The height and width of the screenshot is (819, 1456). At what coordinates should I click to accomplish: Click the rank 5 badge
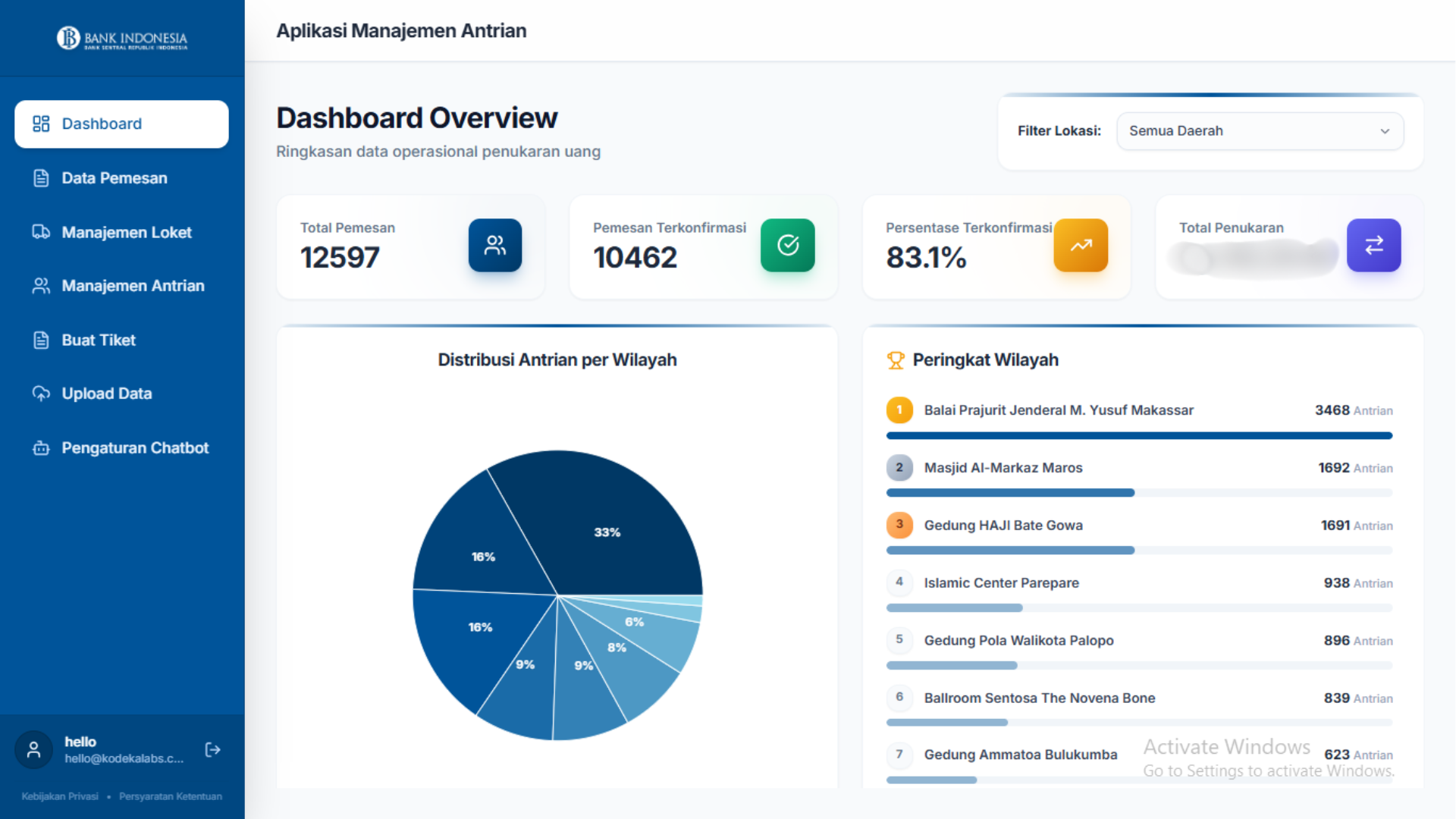click(899, 640)
